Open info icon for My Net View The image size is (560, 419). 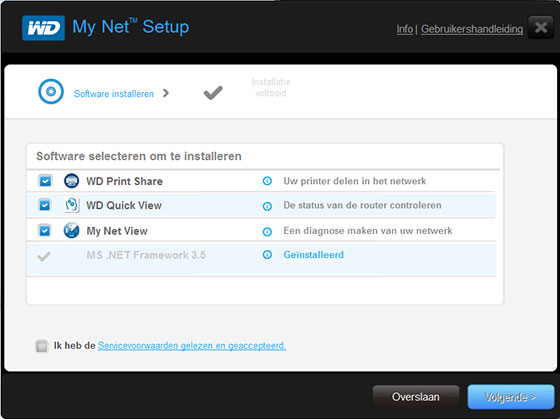pos(267,232)
